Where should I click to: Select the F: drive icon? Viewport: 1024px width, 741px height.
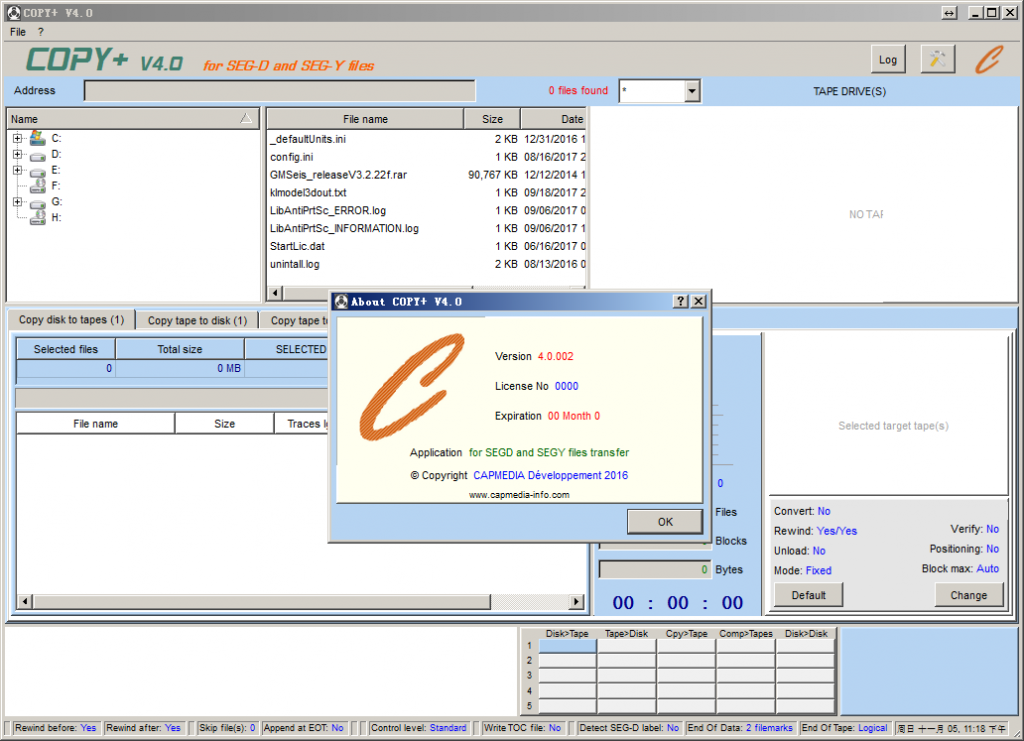pyautogui.click(x=38, y=186)
